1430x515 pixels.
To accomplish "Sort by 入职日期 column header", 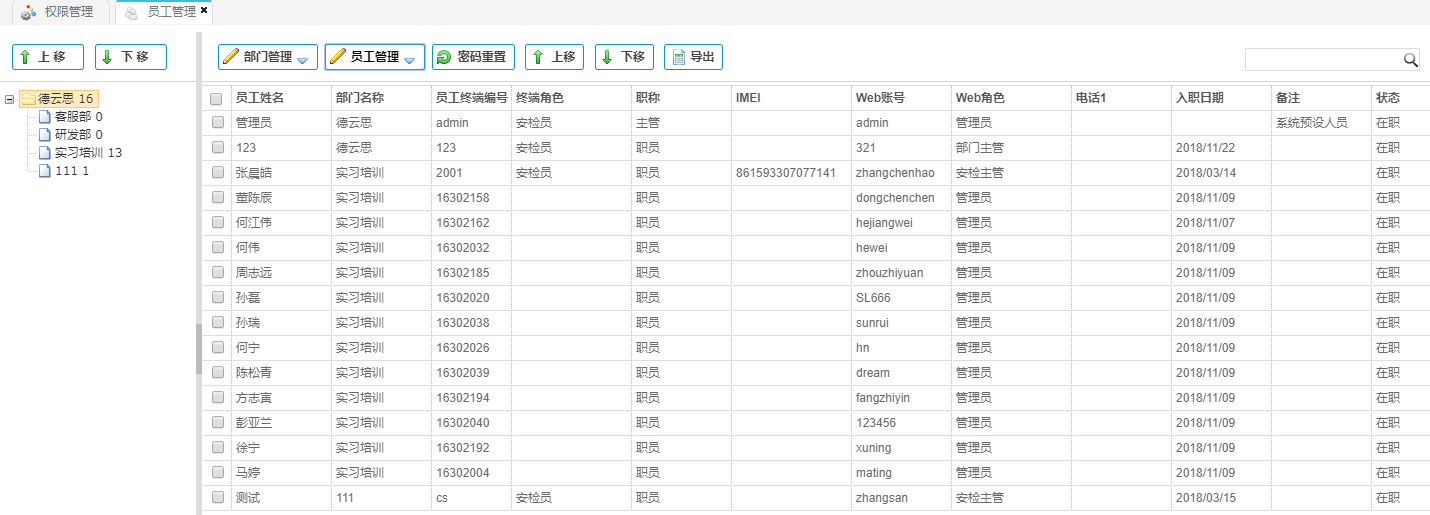I will click(x=1200, y=98).
